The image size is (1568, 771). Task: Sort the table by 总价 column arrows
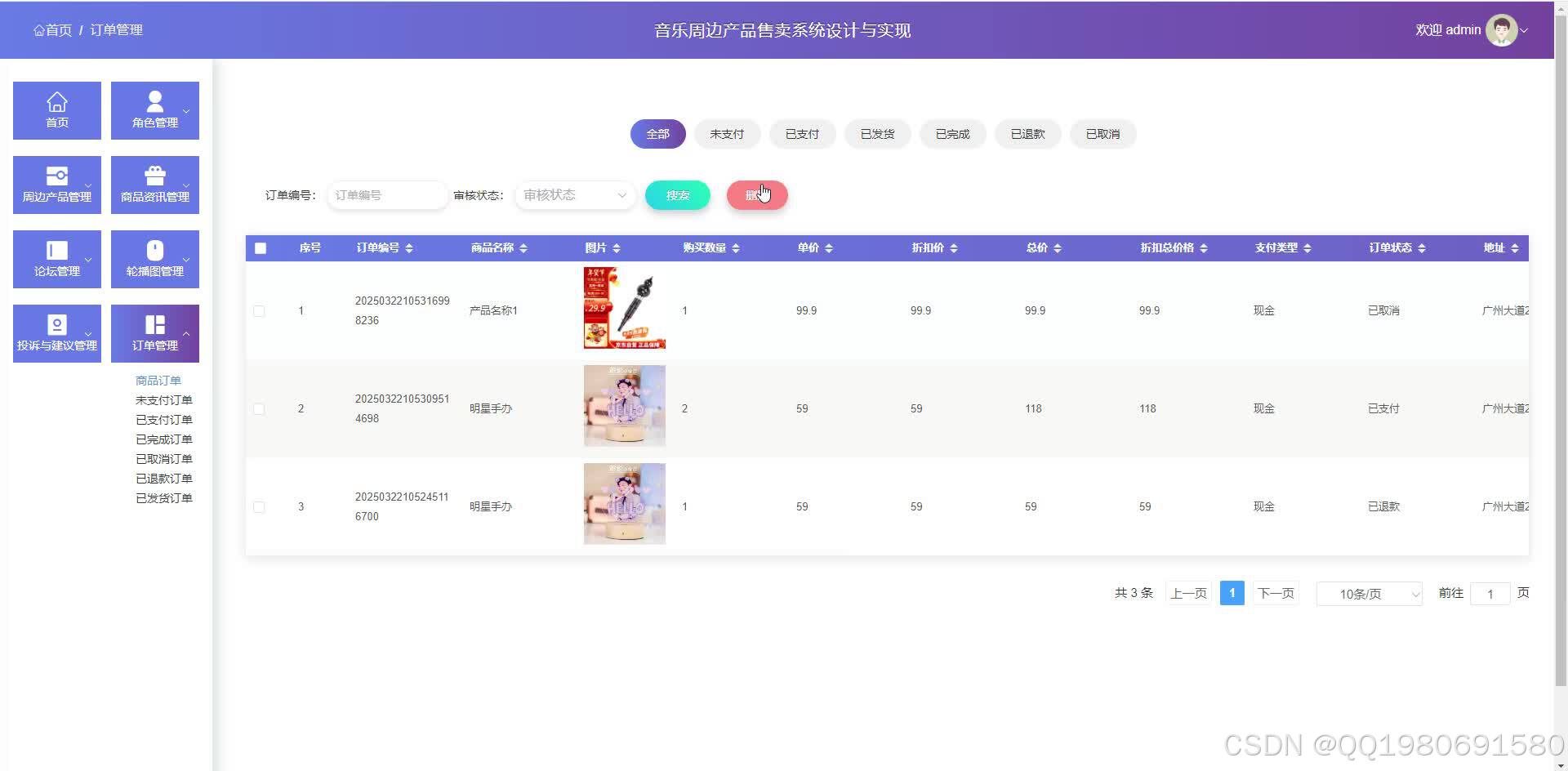1057,247
